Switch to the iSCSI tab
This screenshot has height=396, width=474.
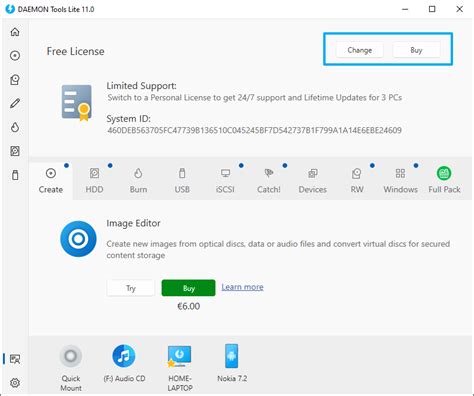point(225,181)
